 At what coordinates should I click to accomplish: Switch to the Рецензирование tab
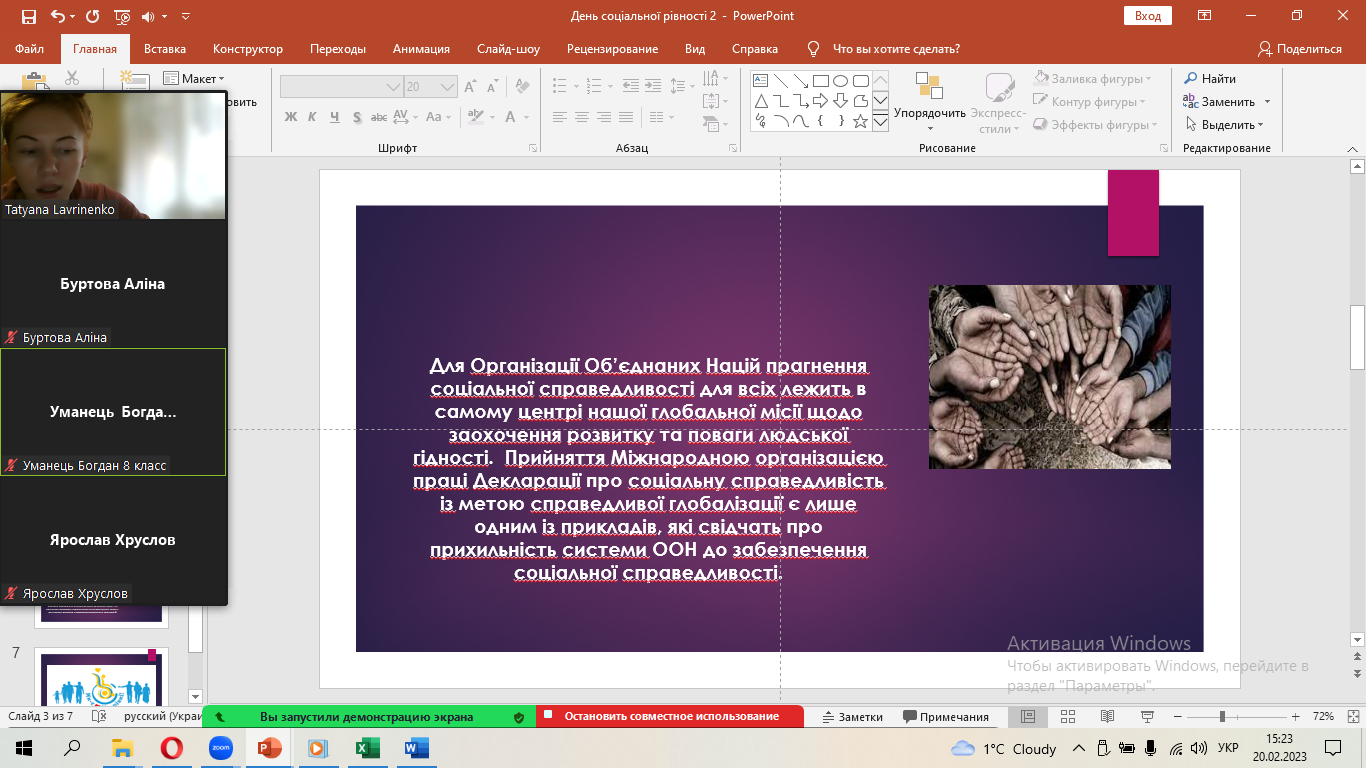pyautogui.click(x=612, y=49)
